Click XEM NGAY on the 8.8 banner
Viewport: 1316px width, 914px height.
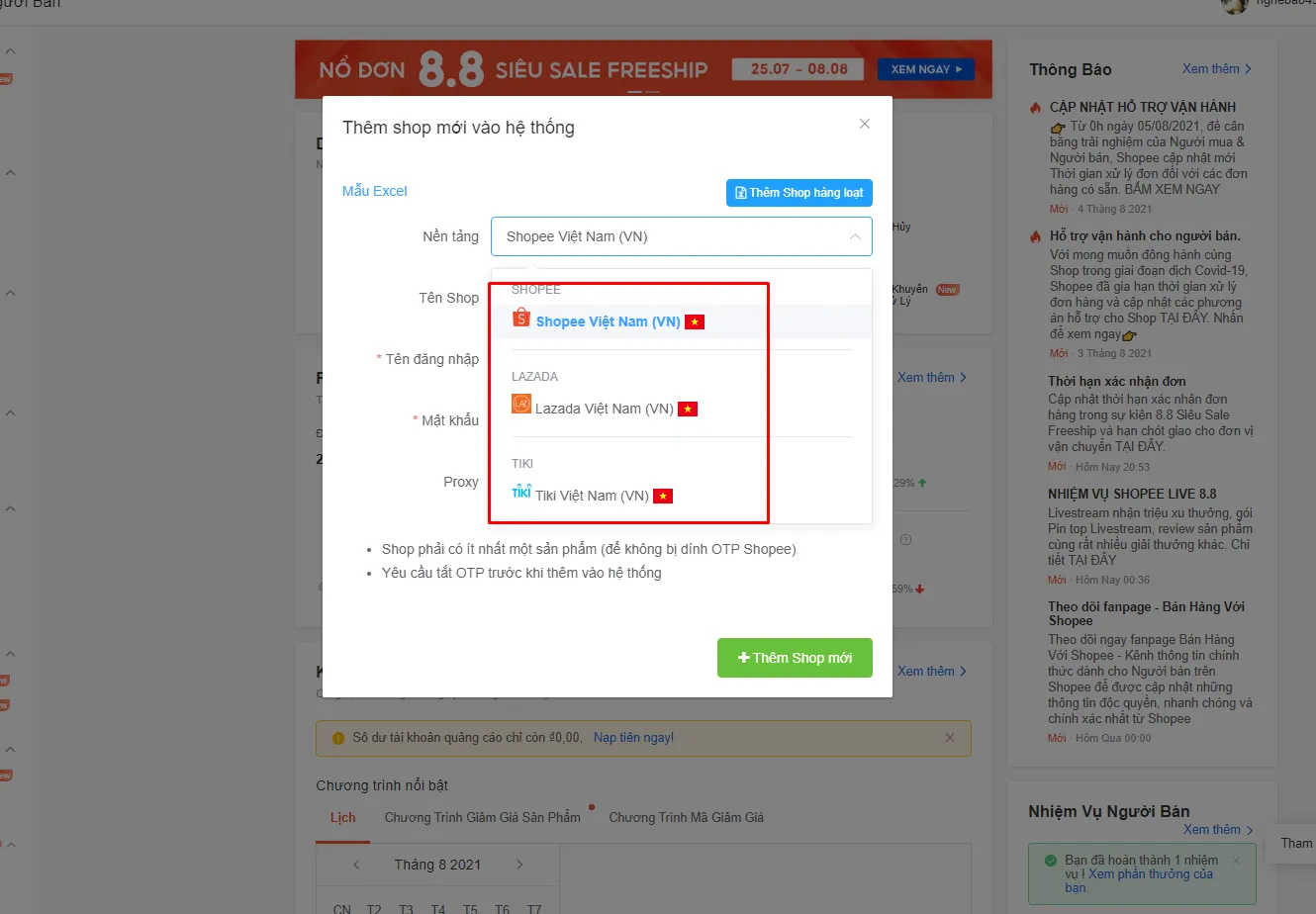click(926, 69)
